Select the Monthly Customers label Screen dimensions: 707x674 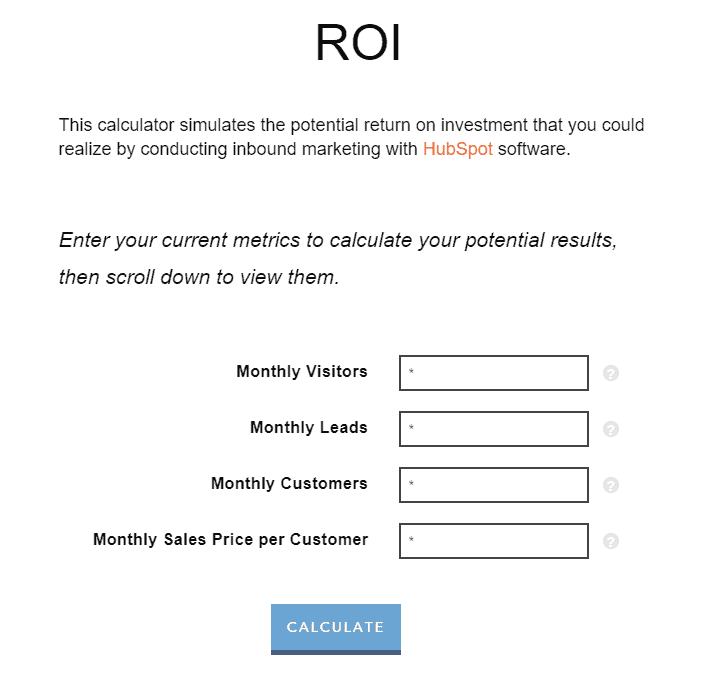click(x=289, y=483)
